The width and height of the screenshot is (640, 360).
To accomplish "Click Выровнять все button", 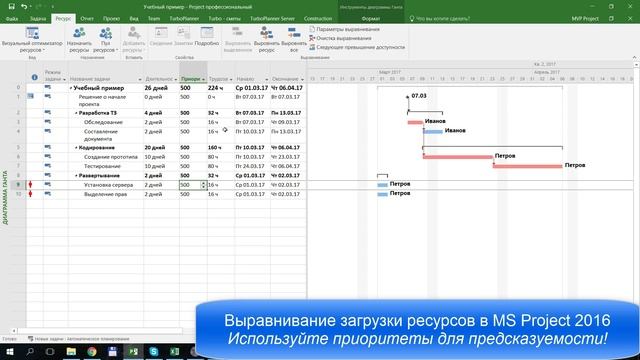I will tap(294, 39).
